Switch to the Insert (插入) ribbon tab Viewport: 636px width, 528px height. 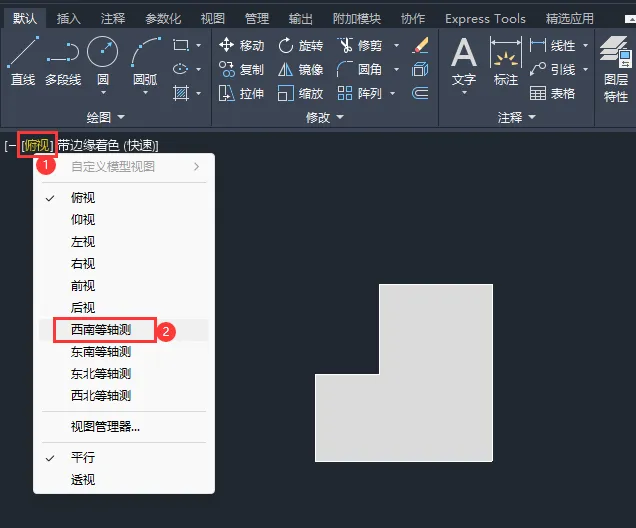[69, 19]
